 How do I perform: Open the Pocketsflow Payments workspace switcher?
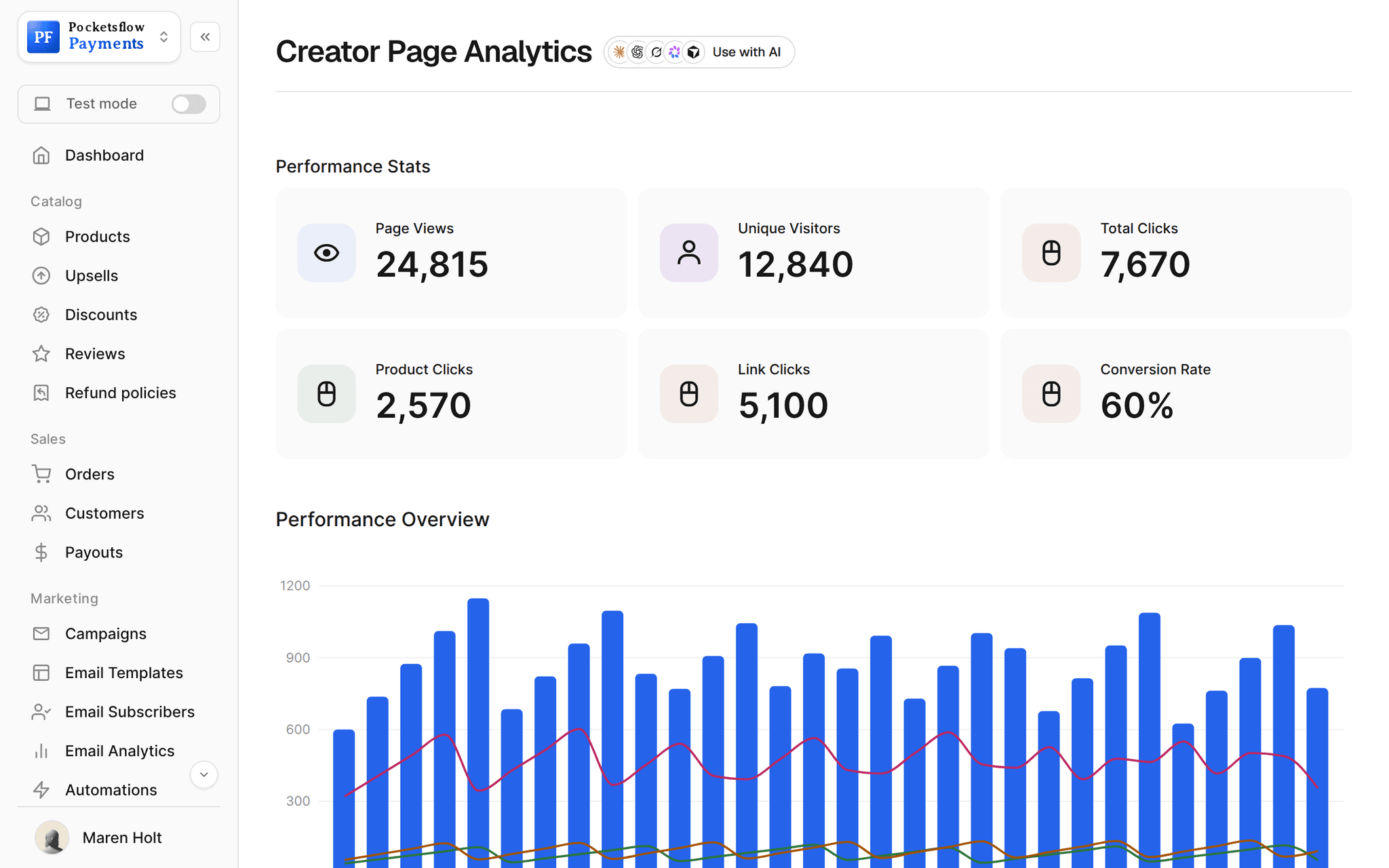click(99, 37)
